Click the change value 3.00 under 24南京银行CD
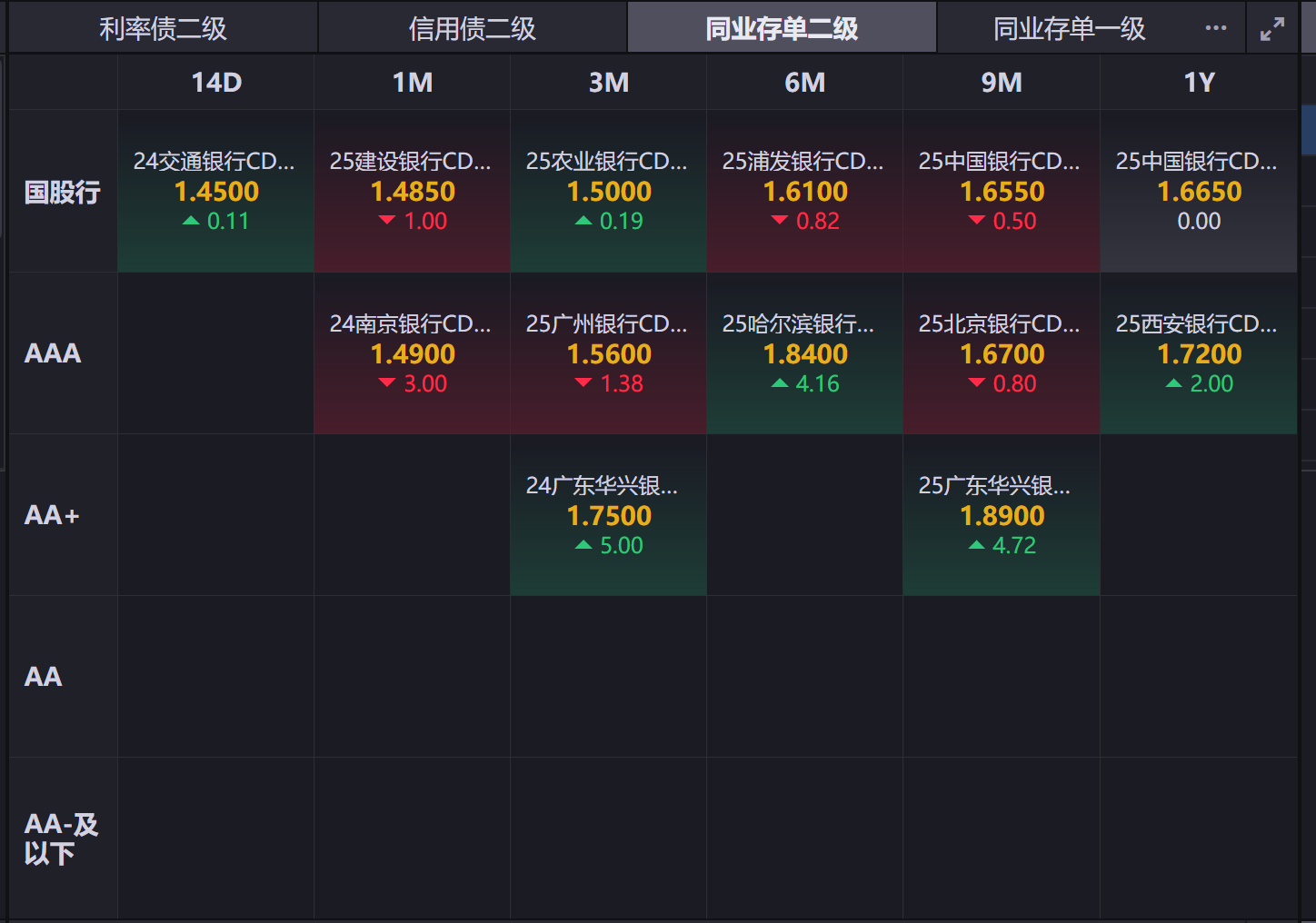This screenshot has height=923, width=1316. [x=425, y=383]
